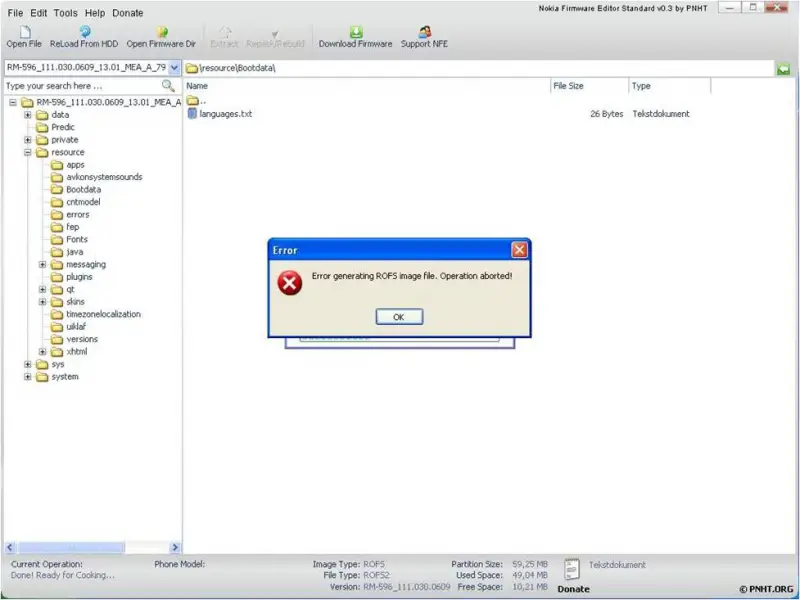Expand the qt folder node
Viewport: 800px width, 600px height.
[x=43, y=289]
